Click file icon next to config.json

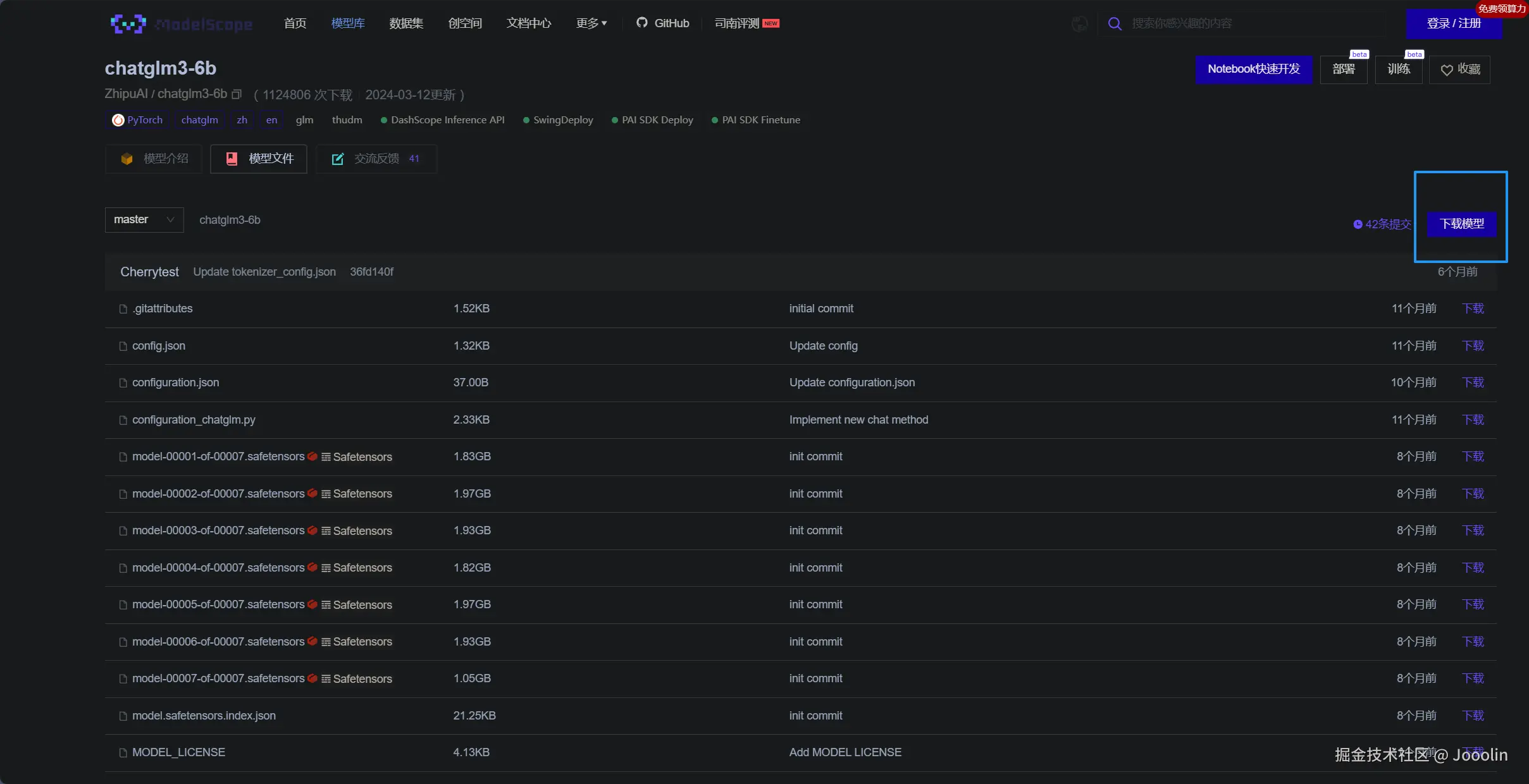click(123, 346)
